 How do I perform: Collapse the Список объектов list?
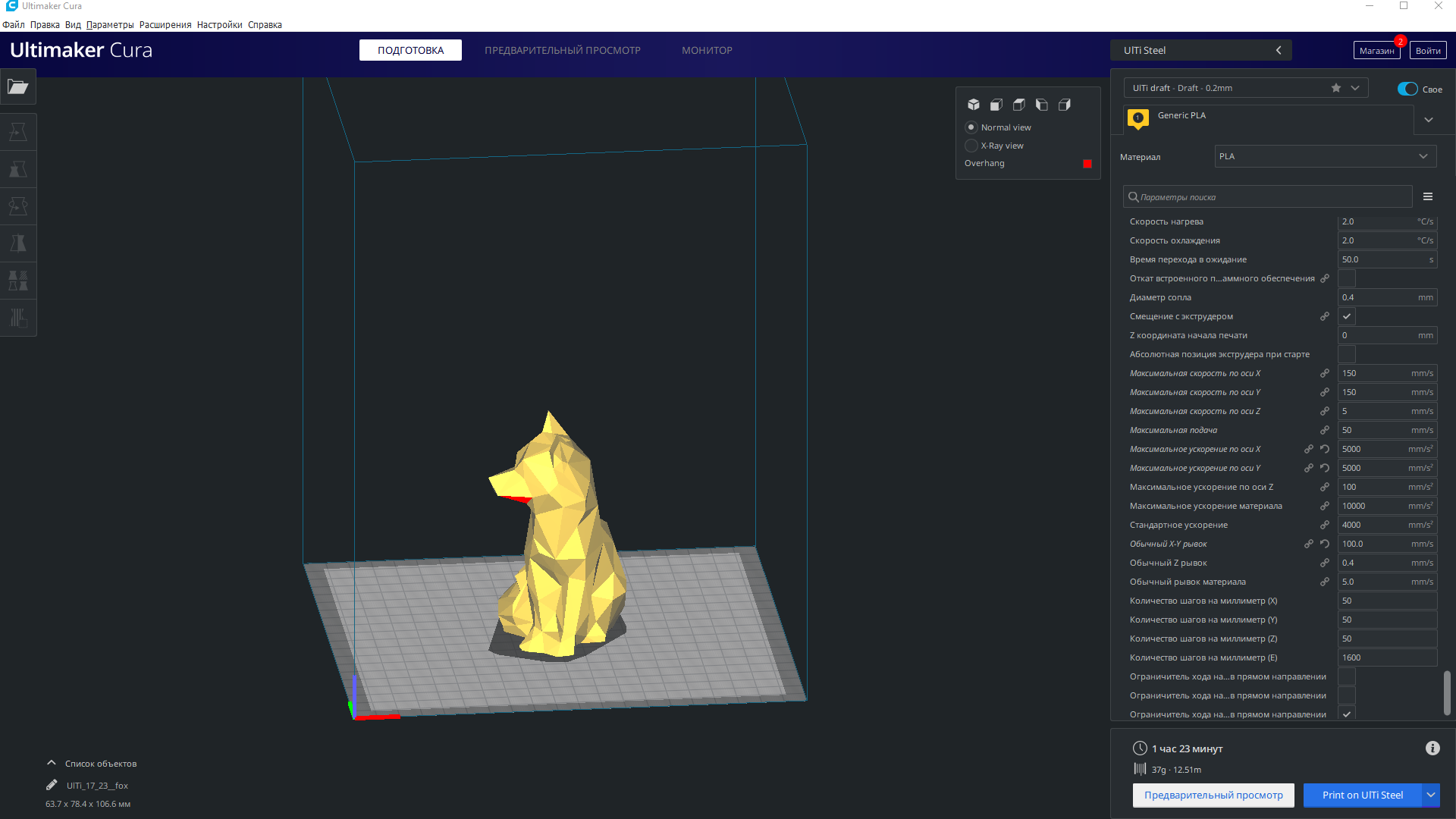(51, 763)
